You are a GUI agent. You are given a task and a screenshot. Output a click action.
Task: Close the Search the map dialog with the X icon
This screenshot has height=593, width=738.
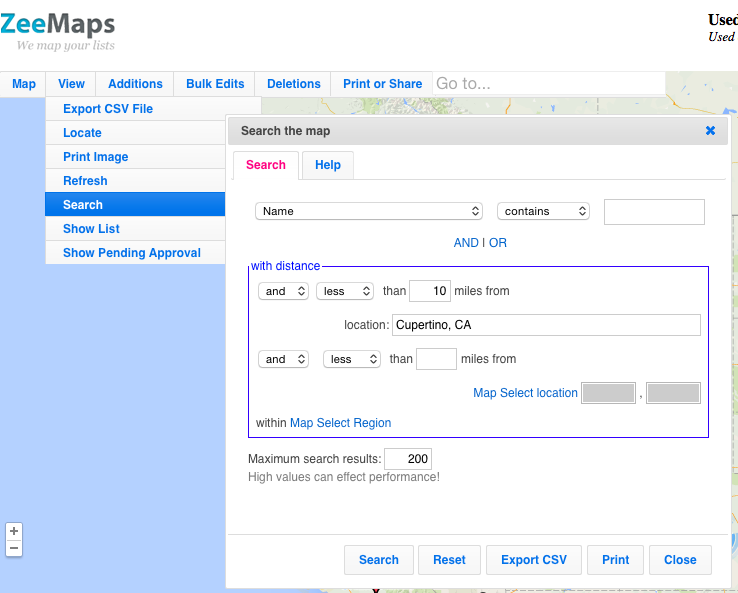(x=710, y=131)
